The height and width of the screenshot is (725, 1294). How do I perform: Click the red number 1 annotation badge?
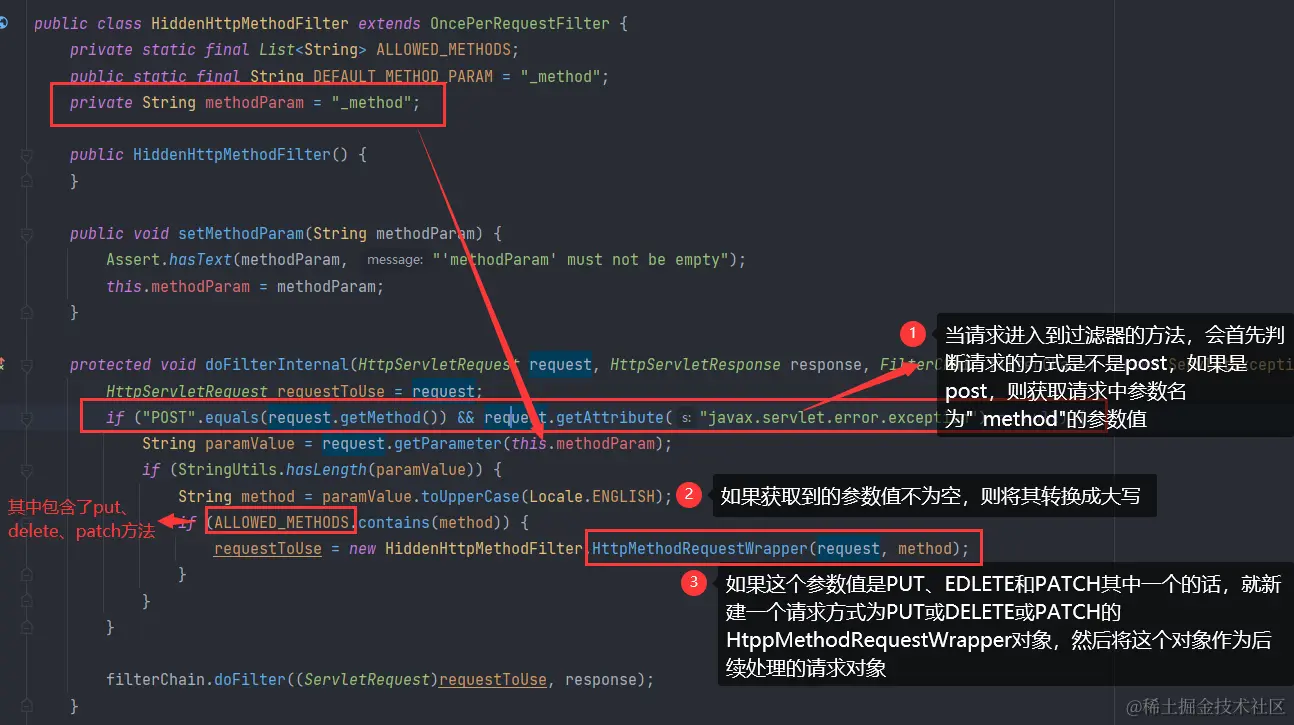point(912,334)
